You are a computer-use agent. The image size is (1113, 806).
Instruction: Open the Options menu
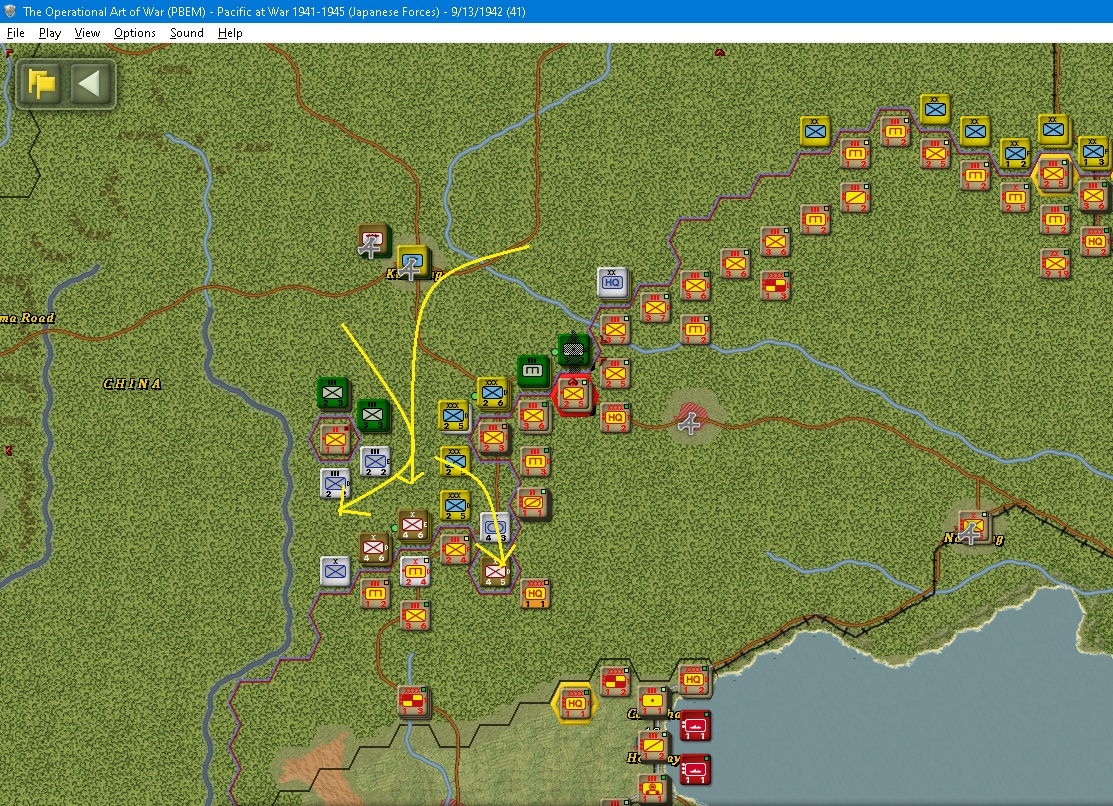tap(135, 33)
